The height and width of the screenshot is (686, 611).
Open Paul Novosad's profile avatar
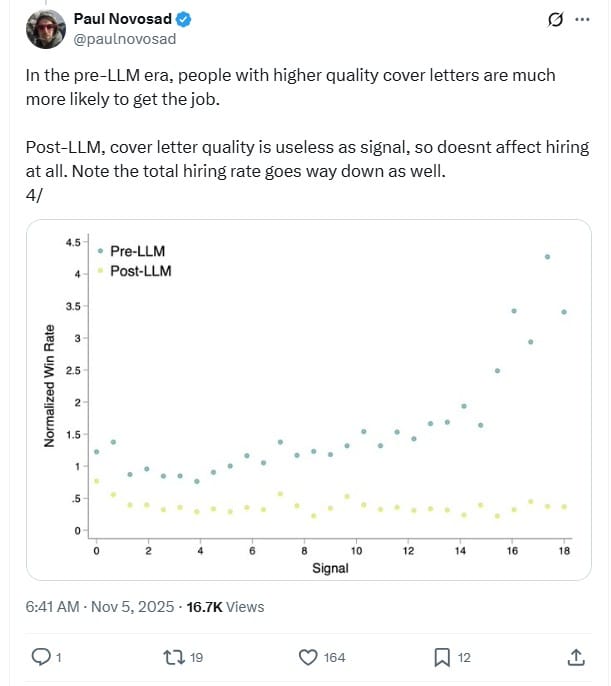(x=44, y=28)
